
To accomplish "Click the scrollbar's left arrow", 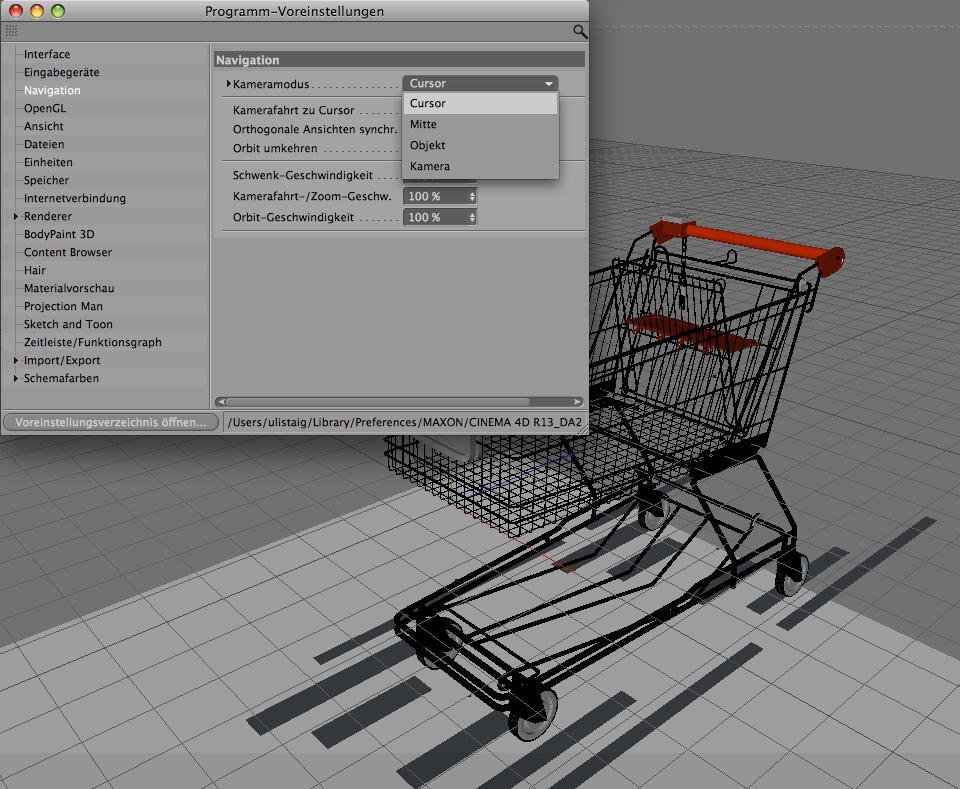I will pos(220,400).
